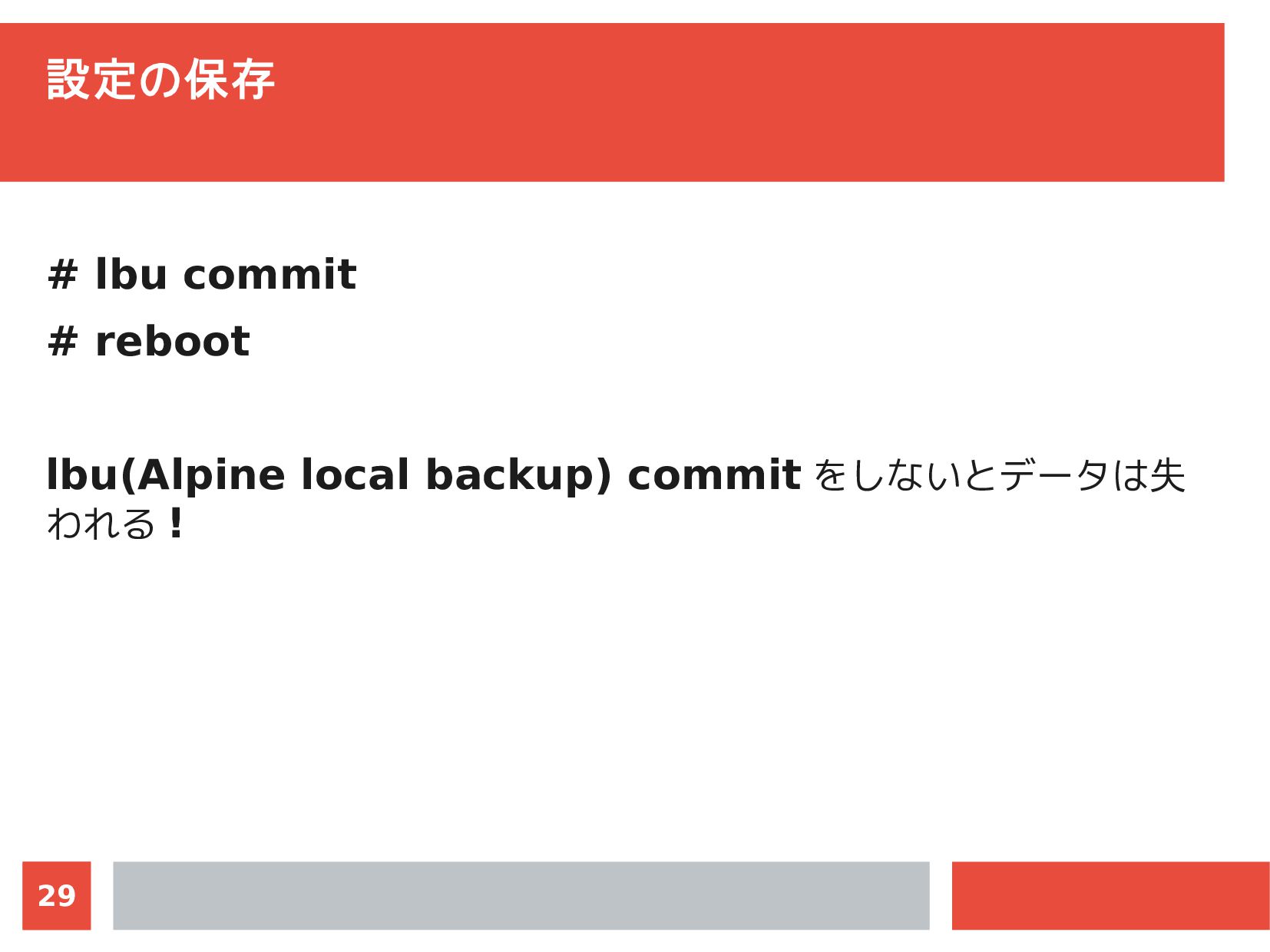
Task: Select the slide title 設定の保存
Action: (160, 79)
